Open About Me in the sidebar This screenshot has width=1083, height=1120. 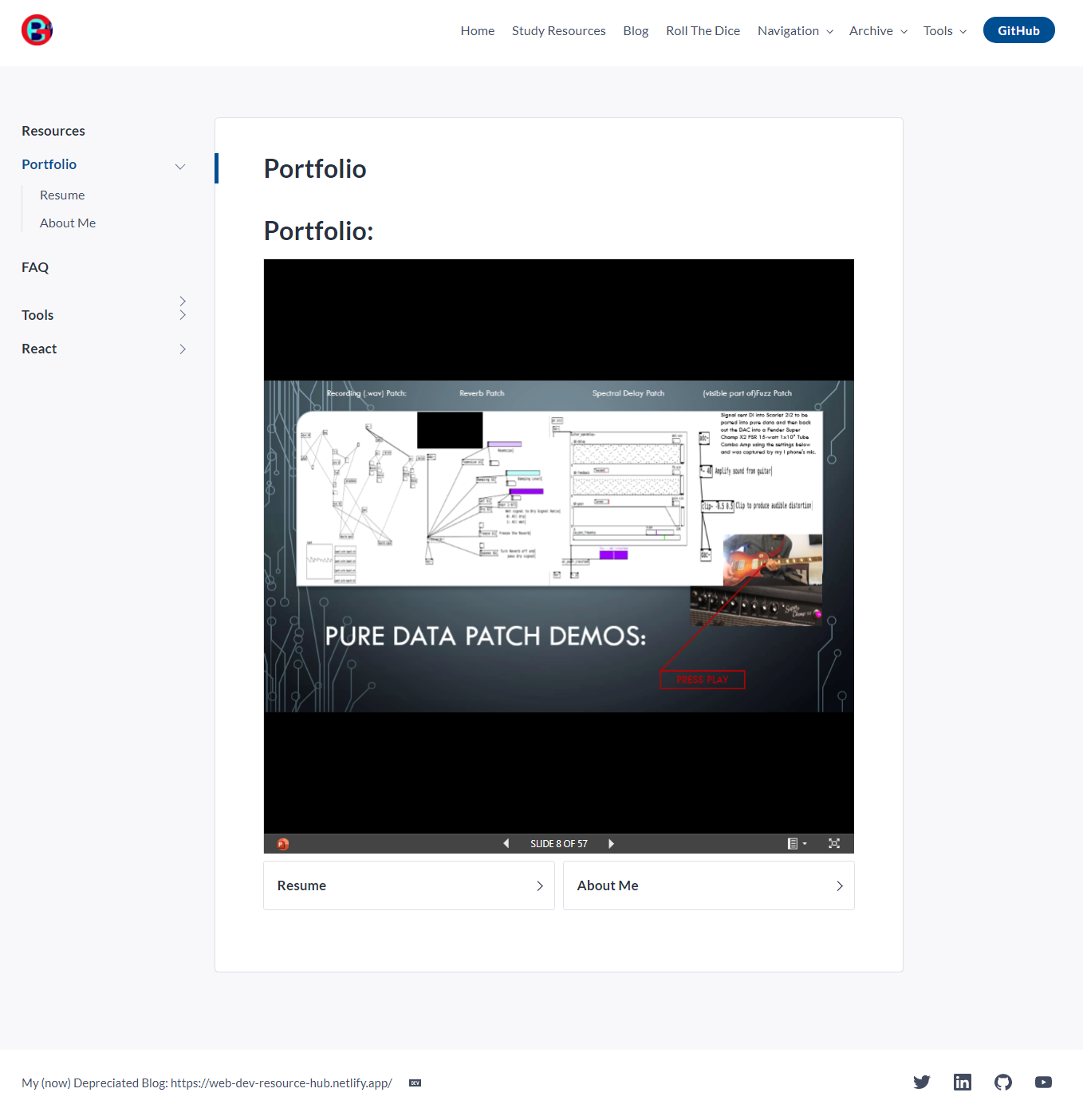[x=68, y=223]
